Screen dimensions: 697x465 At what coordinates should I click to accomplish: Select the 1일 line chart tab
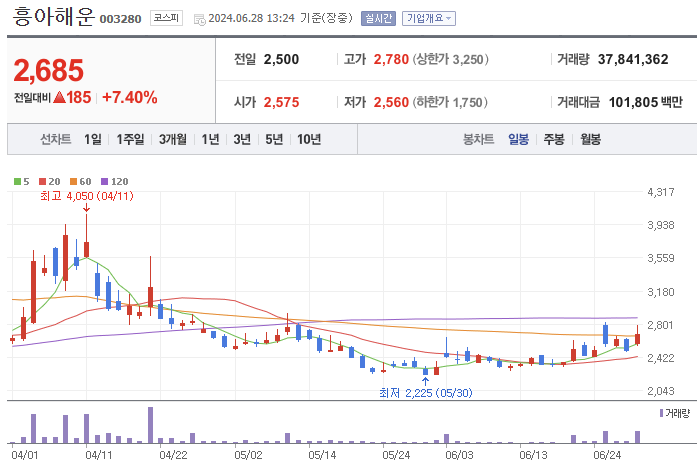pos(92,139)
